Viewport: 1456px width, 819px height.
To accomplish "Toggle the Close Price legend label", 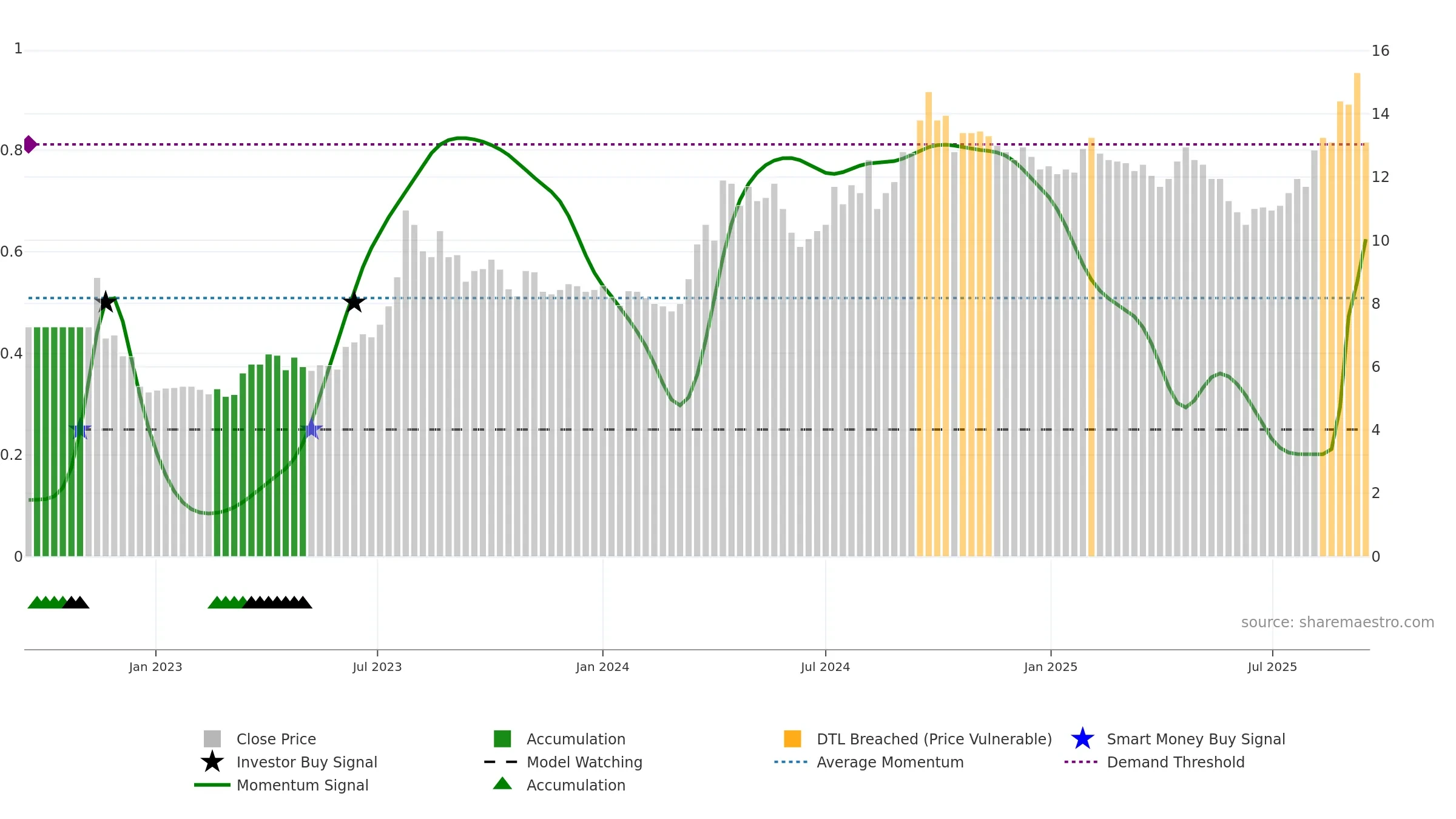I will pos(276,739).
